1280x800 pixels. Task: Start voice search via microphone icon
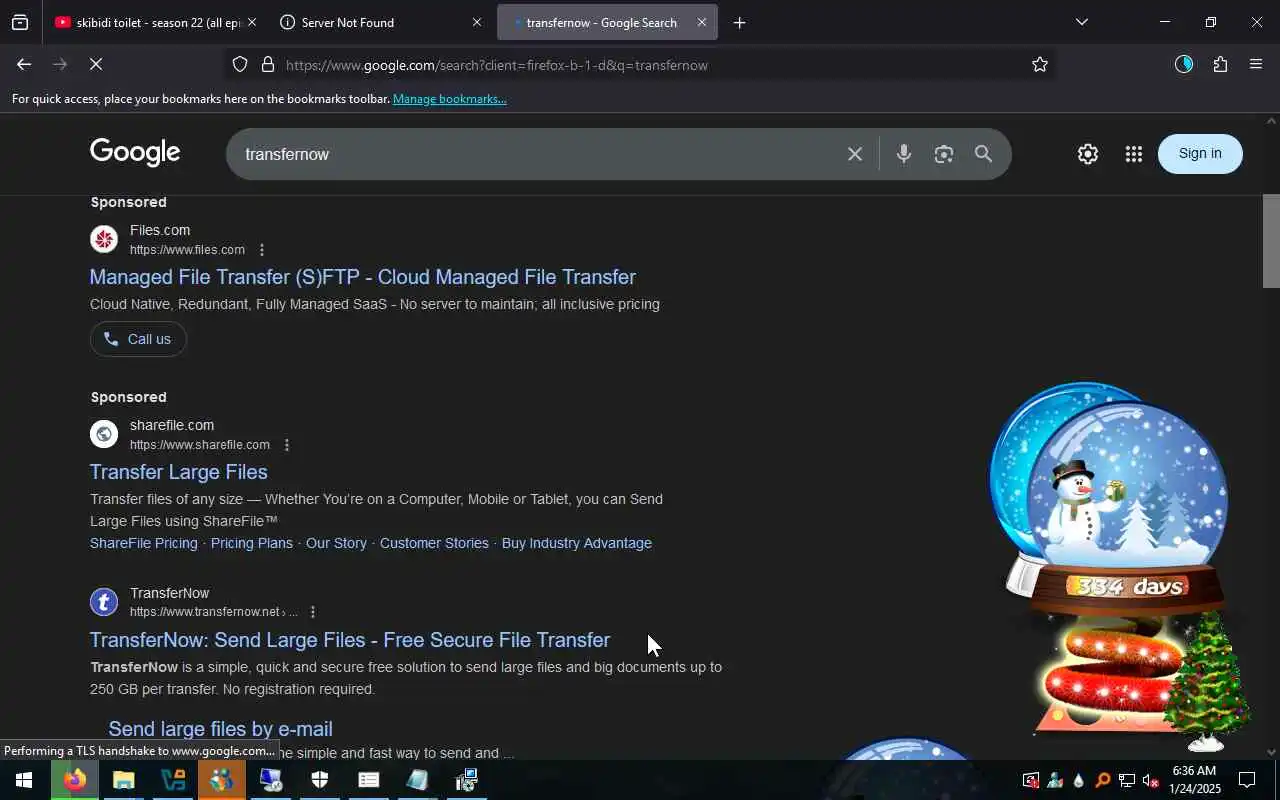pos(903,154)
